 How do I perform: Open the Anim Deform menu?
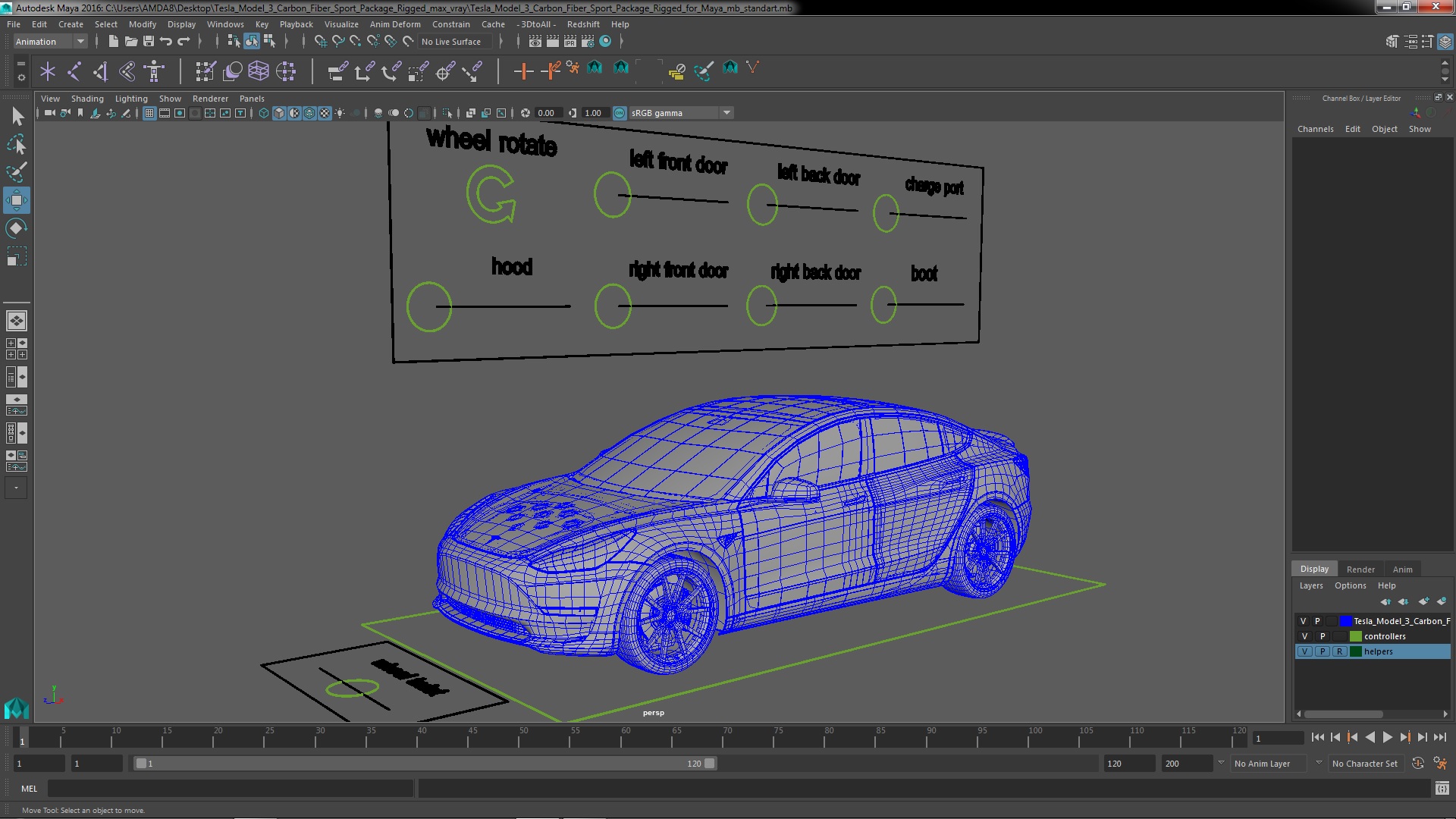tap(394, 24)
